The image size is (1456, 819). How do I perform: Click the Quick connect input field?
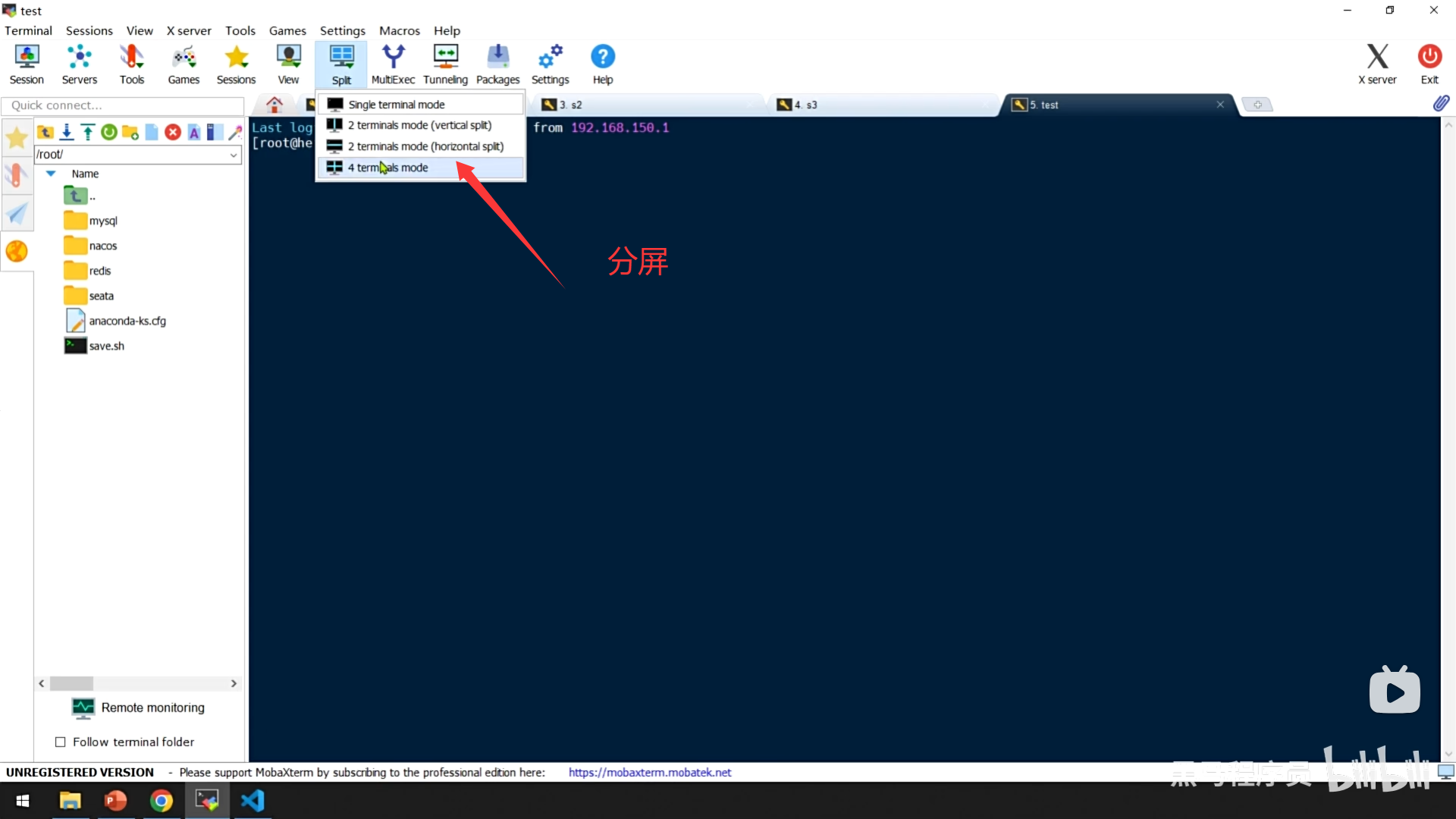[122, 105]
